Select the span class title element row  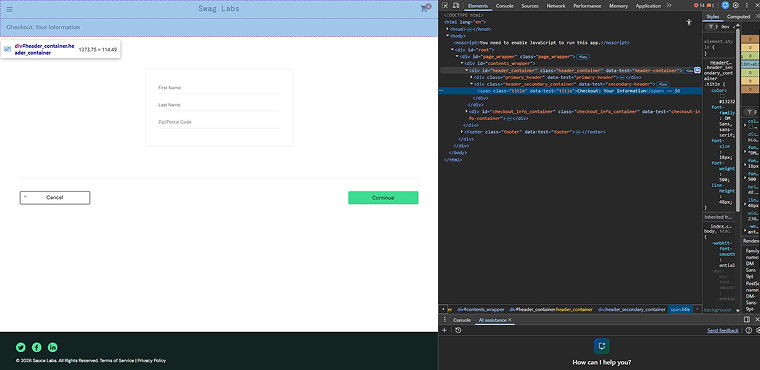click(x=570, y=91)
